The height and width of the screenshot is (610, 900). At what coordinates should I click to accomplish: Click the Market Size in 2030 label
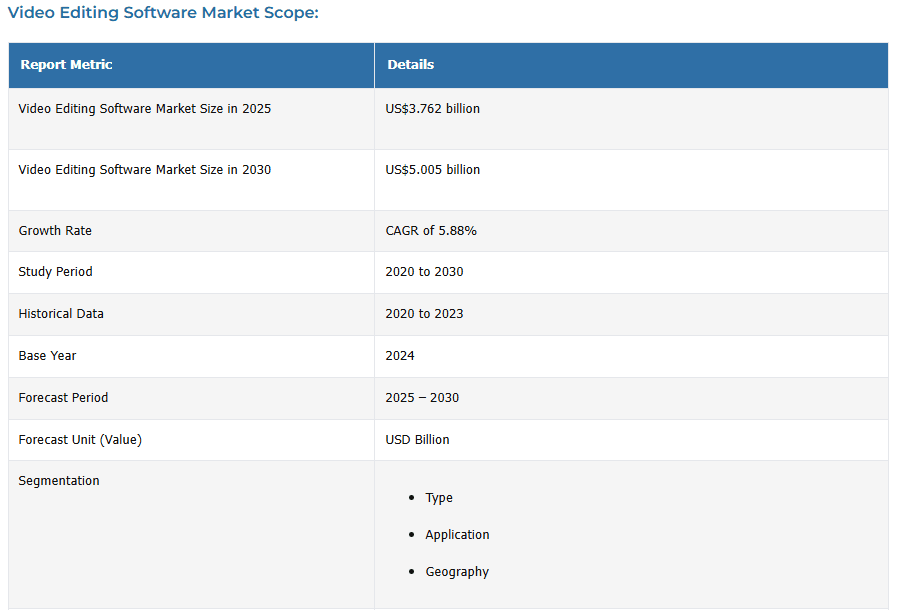pos(145,170)
